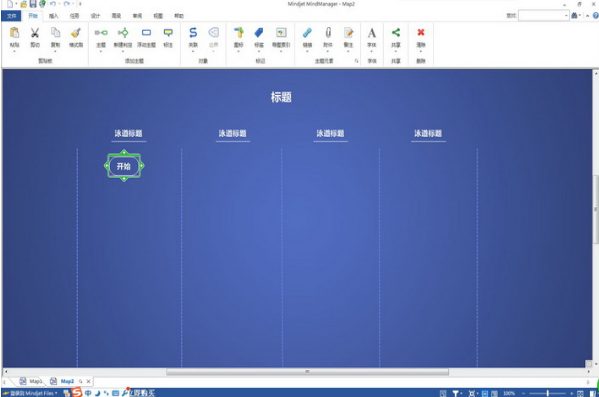Switch to the View ribbon tab
599x397 pixels.
tap(158, 16)
